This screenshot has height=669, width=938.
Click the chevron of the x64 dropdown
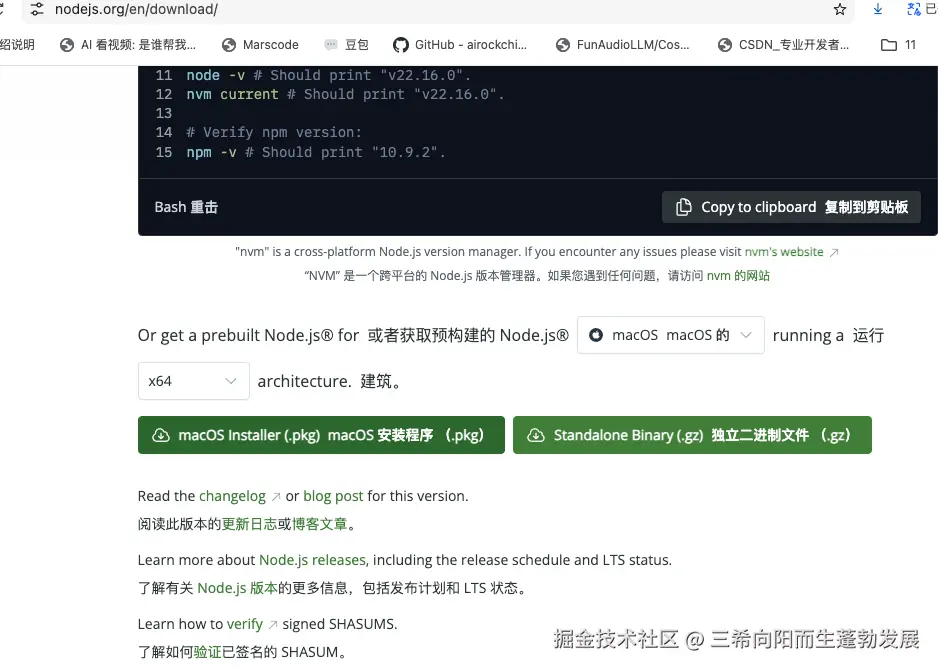(230, 381)
